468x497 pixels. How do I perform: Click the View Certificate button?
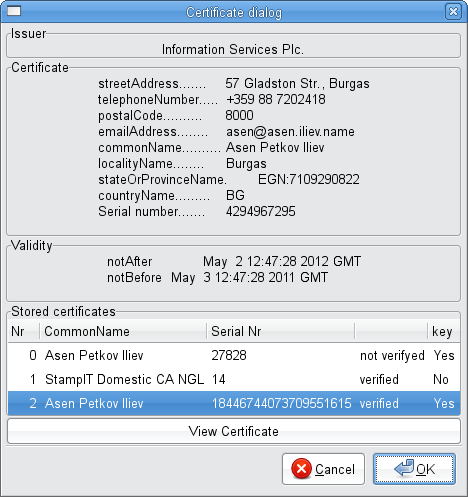[234, 431]
